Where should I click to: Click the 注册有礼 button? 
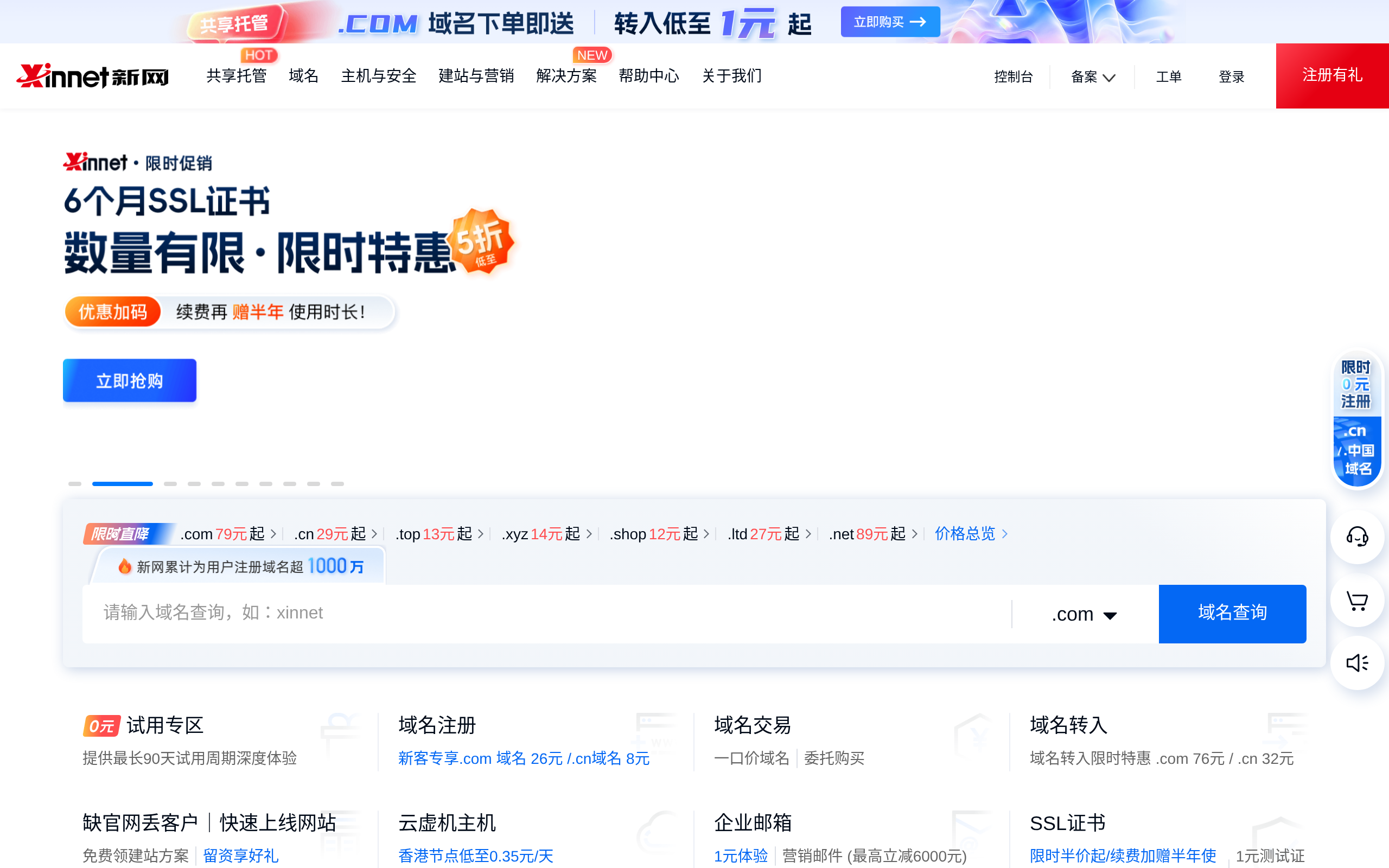pyautogui.click(x=1332, y=76)
